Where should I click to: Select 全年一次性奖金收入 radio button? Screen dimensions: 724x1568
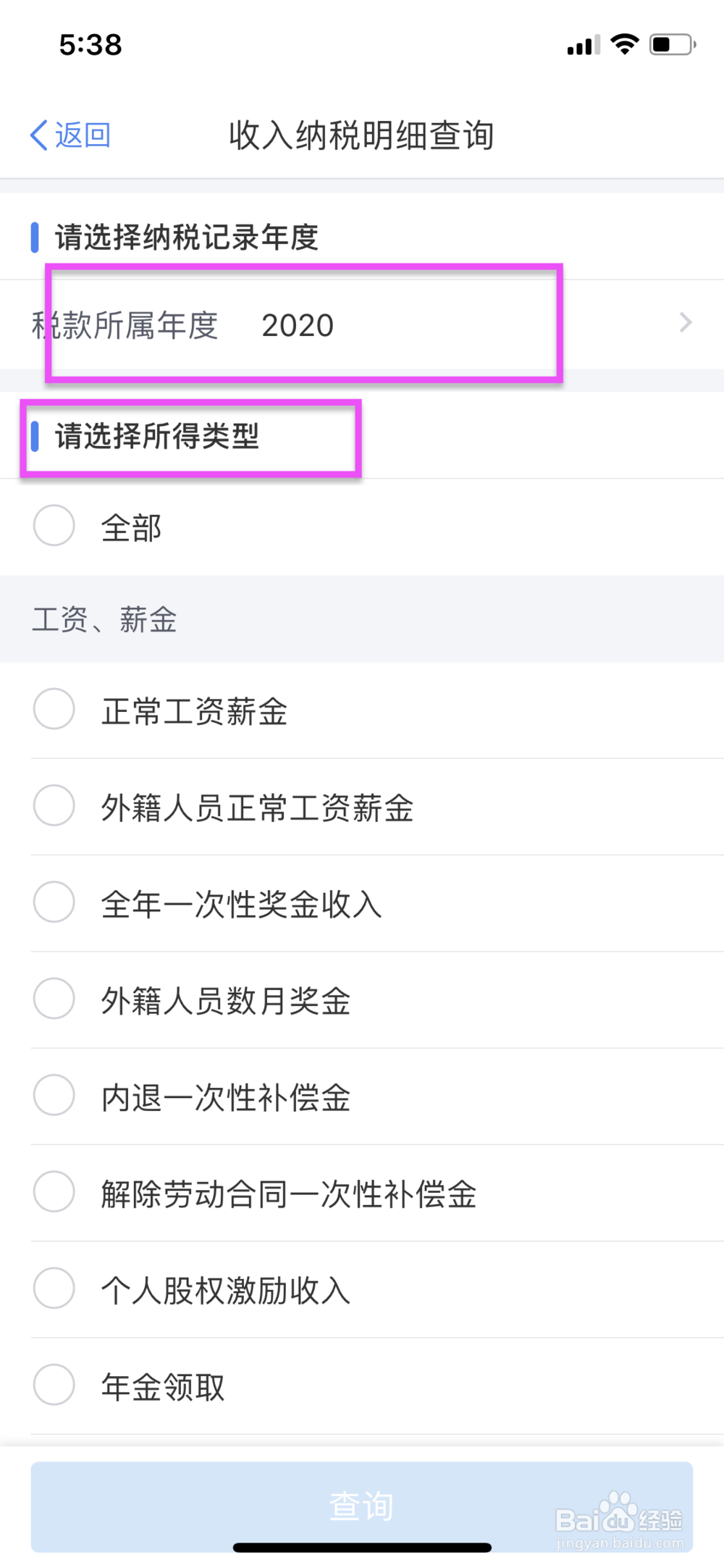(54, 902)
